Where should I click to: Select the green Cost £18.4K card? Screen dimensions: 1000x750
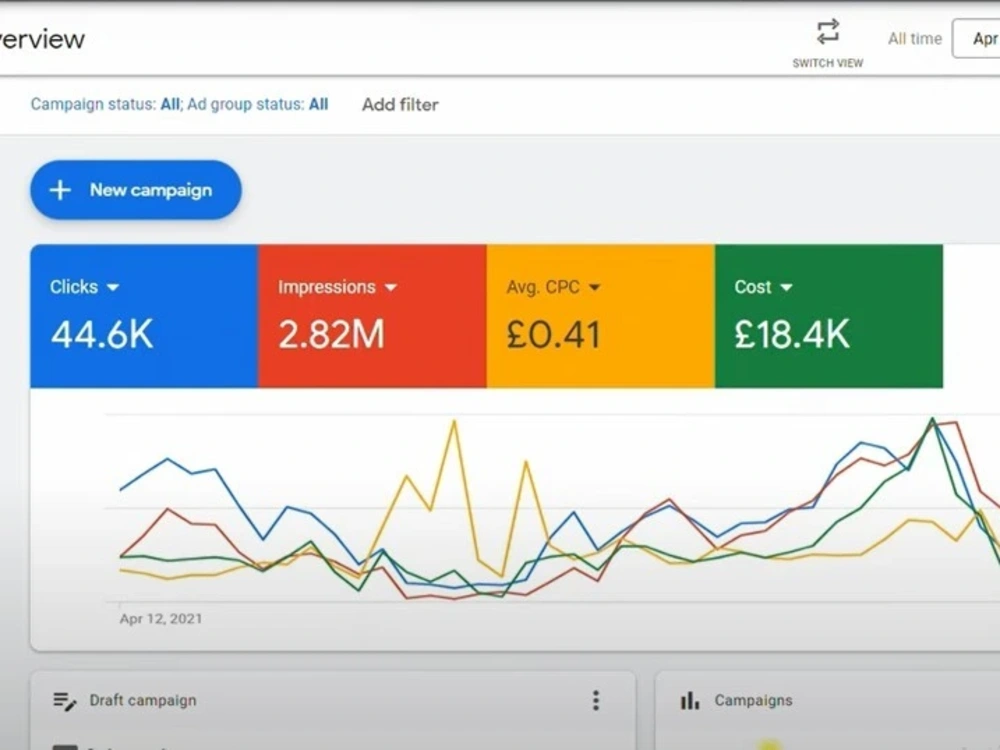[829, 316]
